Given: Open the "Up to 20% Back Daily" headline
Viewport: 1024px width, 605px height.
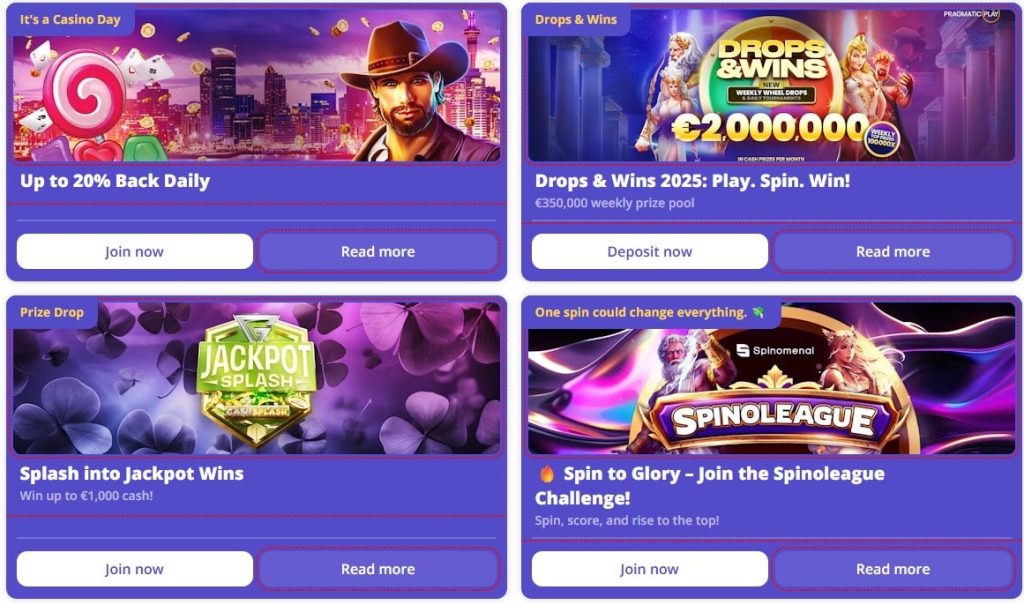Looking at the screenshot, I should coord(113,180).
